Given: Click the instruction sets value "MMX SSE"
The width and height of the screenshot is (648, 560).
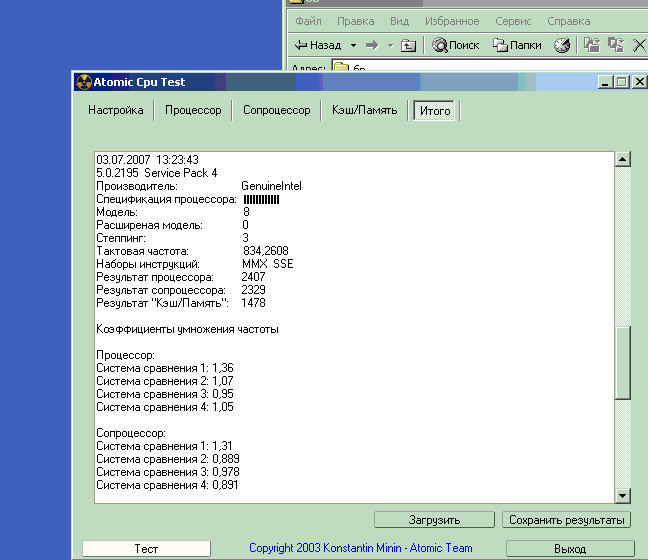Looking at the screenshot, I should 268,264.
